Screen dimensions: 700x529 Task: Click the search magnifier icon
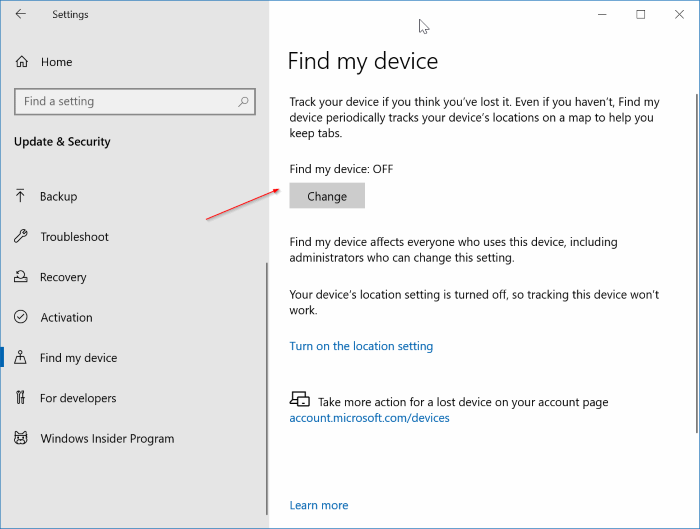coord(243,101)
